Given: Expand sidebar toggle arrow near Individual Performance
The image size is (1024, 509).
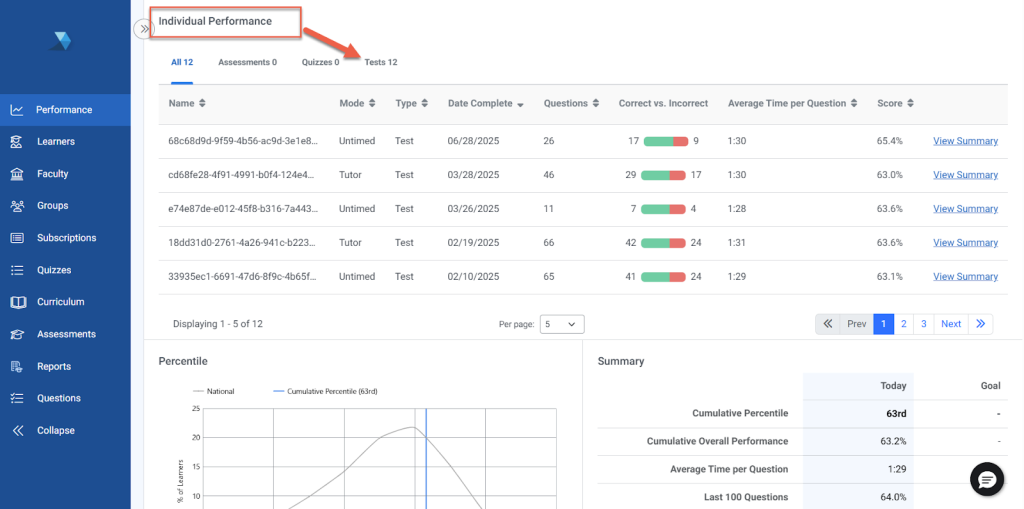Looking at the screenshot, I should (144, 30).
